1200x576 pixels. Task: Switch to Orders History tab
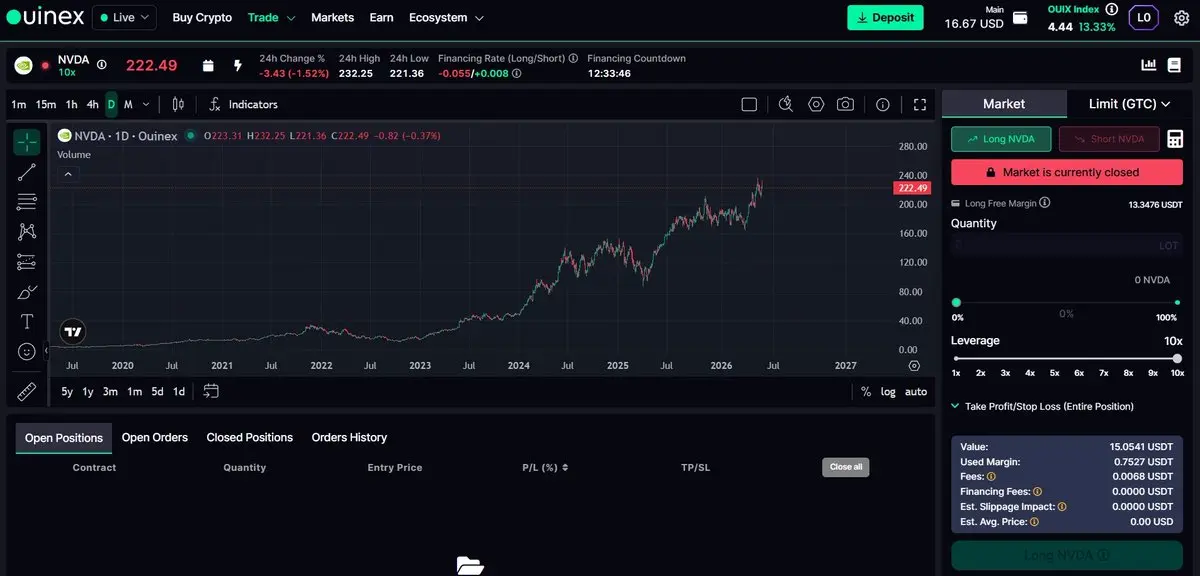[x=349, y=437]
